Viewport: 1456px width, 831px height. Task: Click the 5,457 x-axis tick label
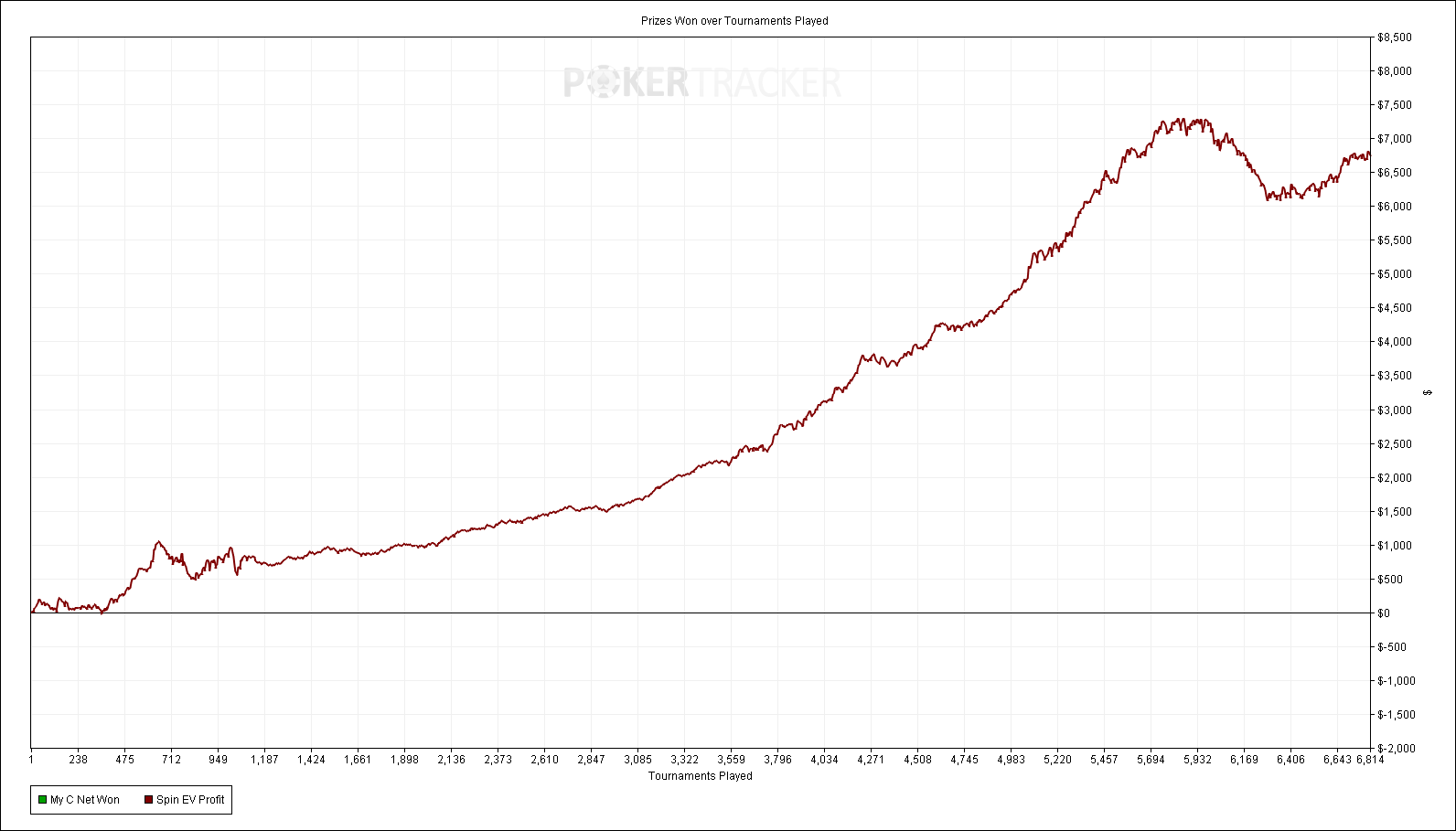click(1104, 760)
